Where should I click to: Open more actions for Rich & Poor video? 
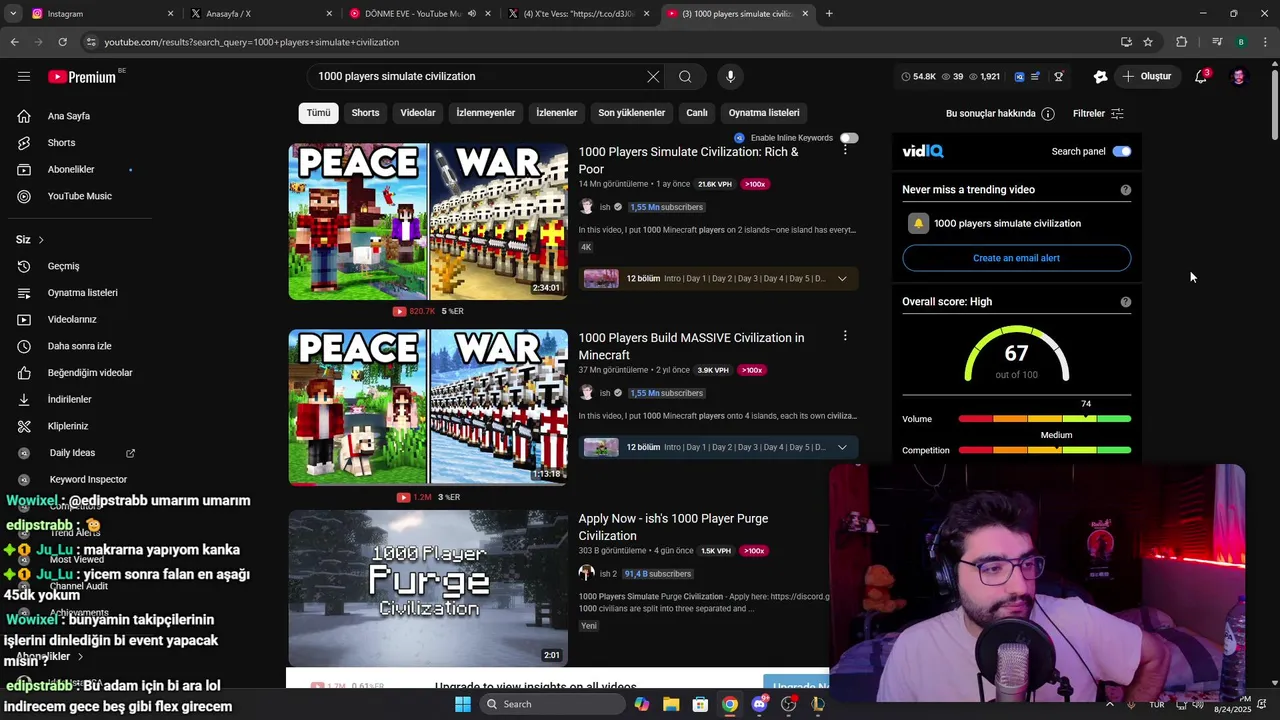pyautogui.click(x=845, y=150)
